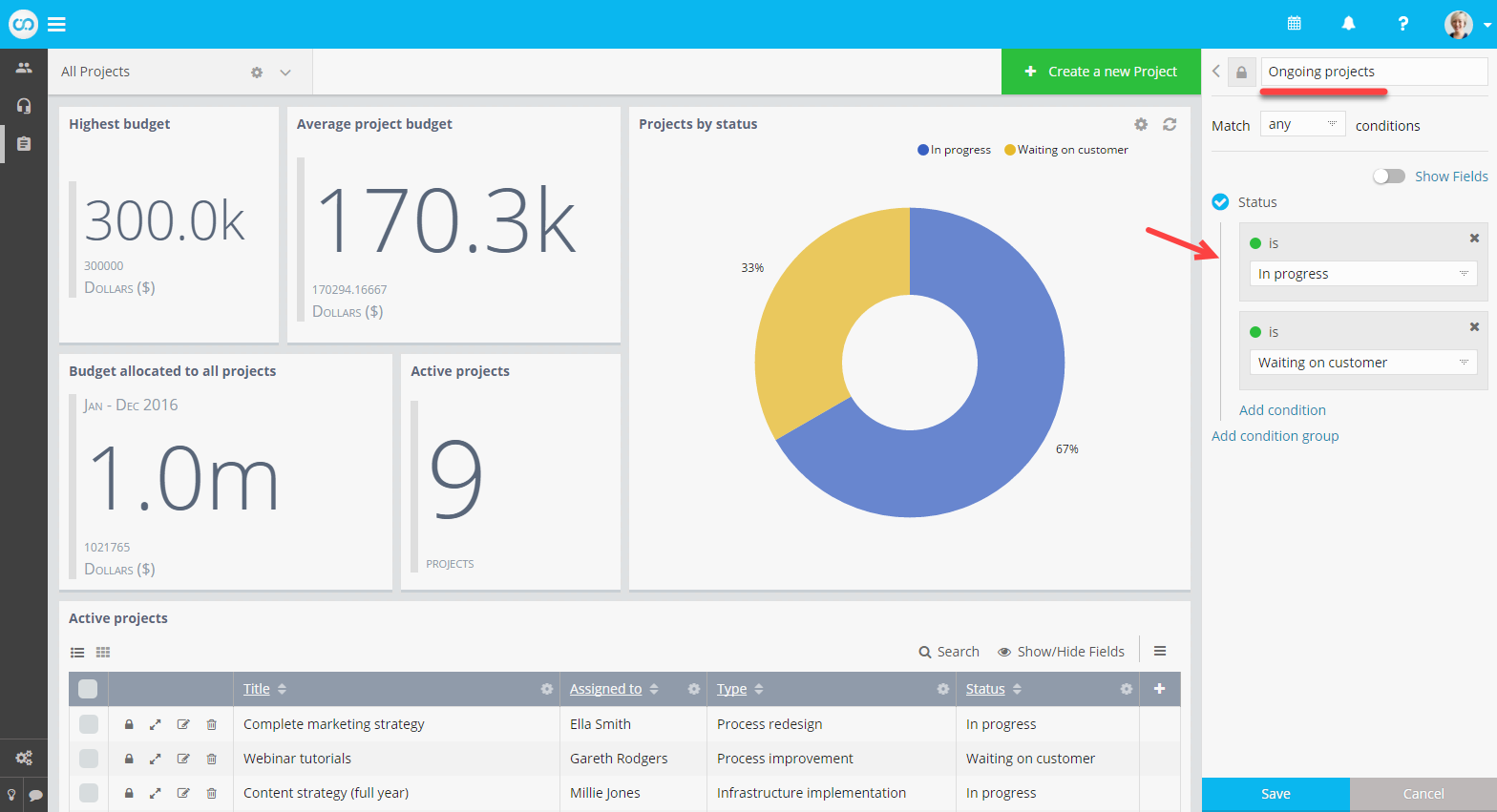Uncheck the Status filter checkbox
This screenshot has width=1497, height=812.
[x=1220, y=202]
